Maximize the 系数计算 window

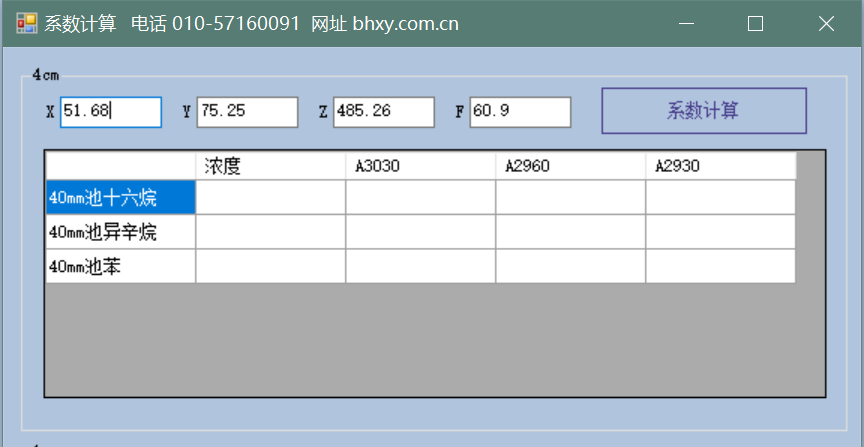755,23
